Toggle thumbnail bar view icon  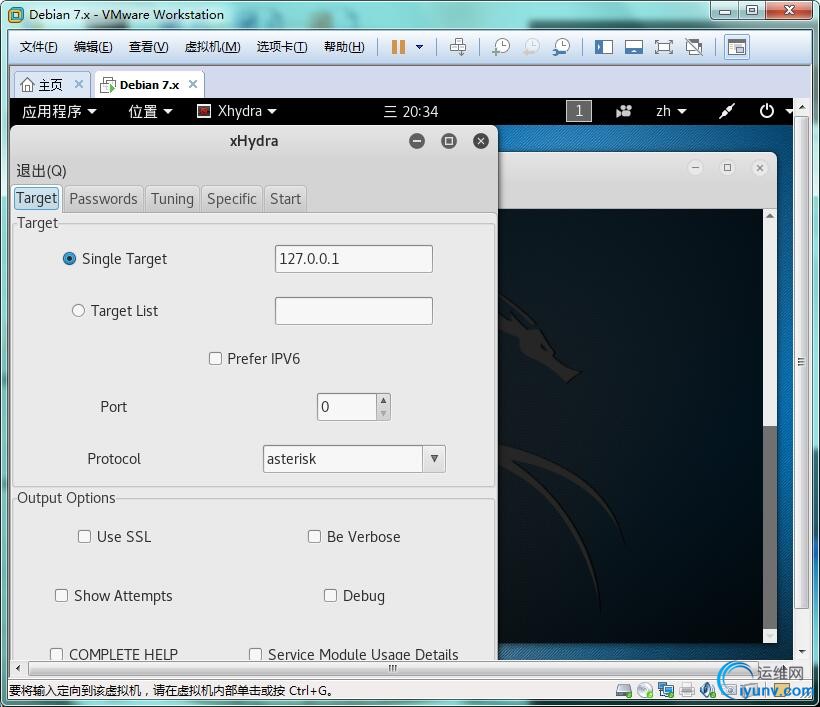634,47
